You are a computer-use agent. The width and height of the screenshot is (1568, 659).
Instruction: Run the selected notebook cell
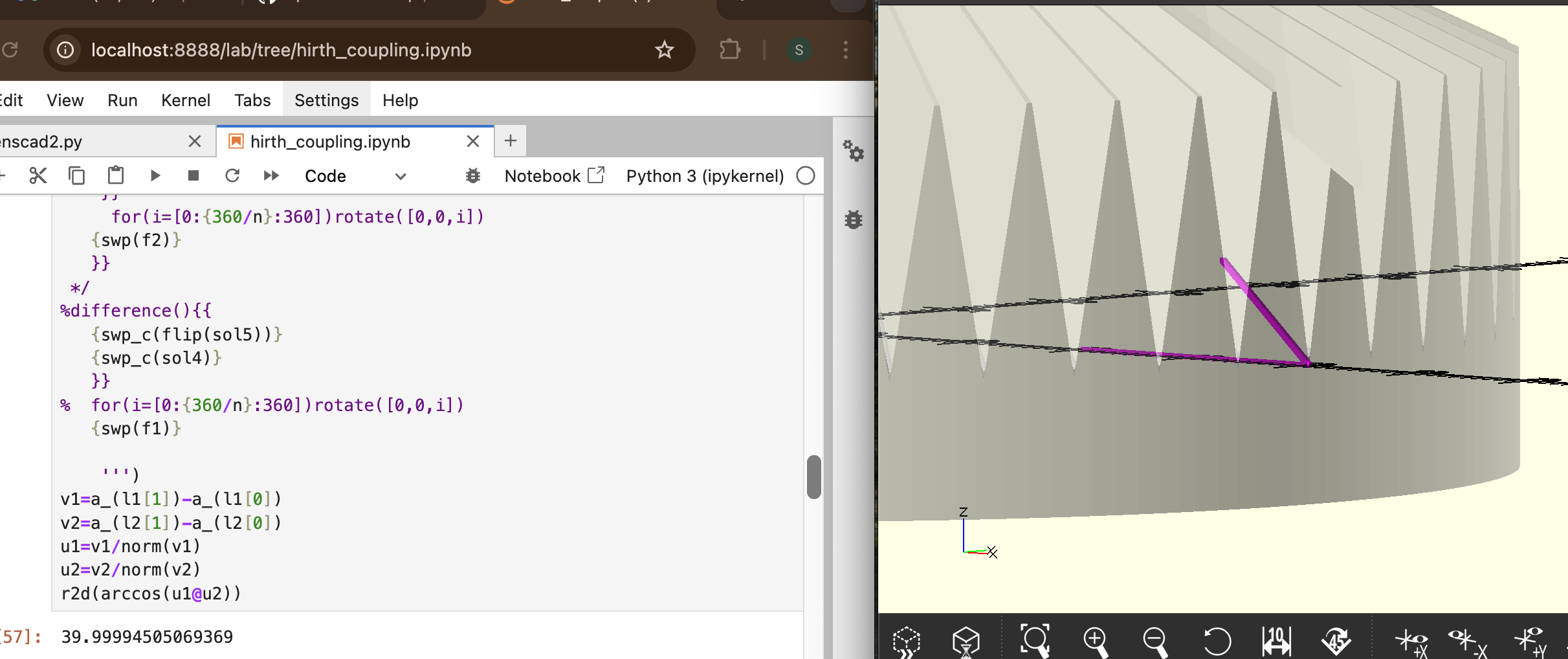(x=155, y=175)
